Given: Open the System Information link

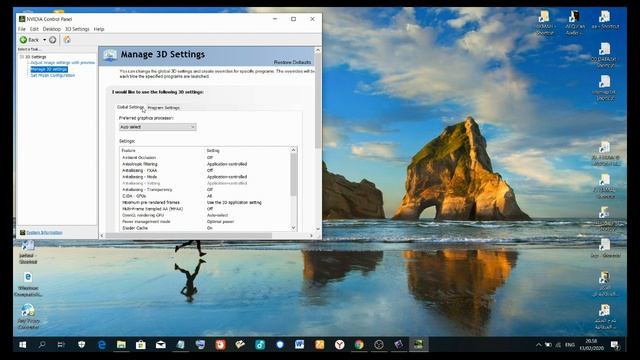Looking at the screenshot, I should (44, 233).
